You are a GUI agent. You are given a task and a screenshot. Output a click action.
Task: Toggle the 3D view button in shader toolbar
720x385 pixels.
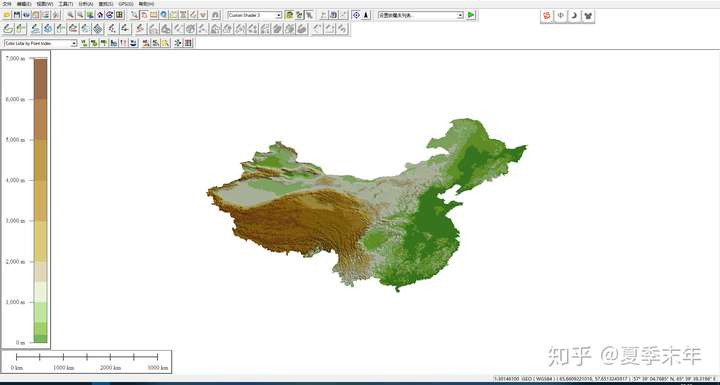299,15
